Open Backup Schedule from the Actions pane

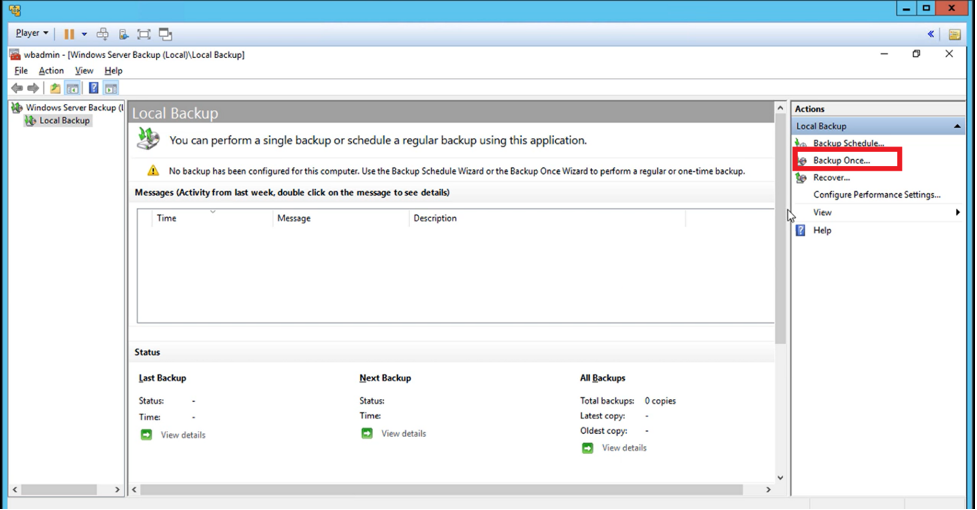(848, 143)
